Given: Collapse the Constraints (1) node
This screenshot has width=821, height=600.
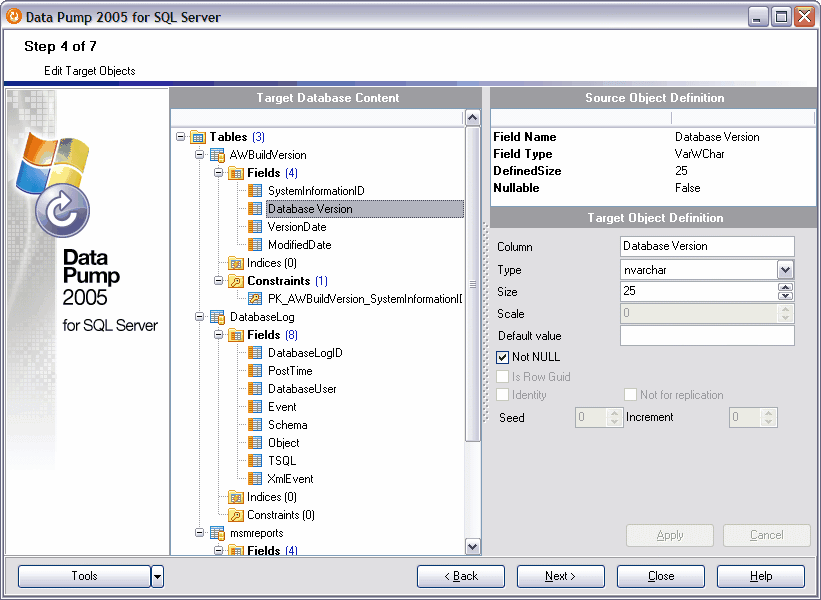Looking at the screenshot, I should click(x=218, y=281).
